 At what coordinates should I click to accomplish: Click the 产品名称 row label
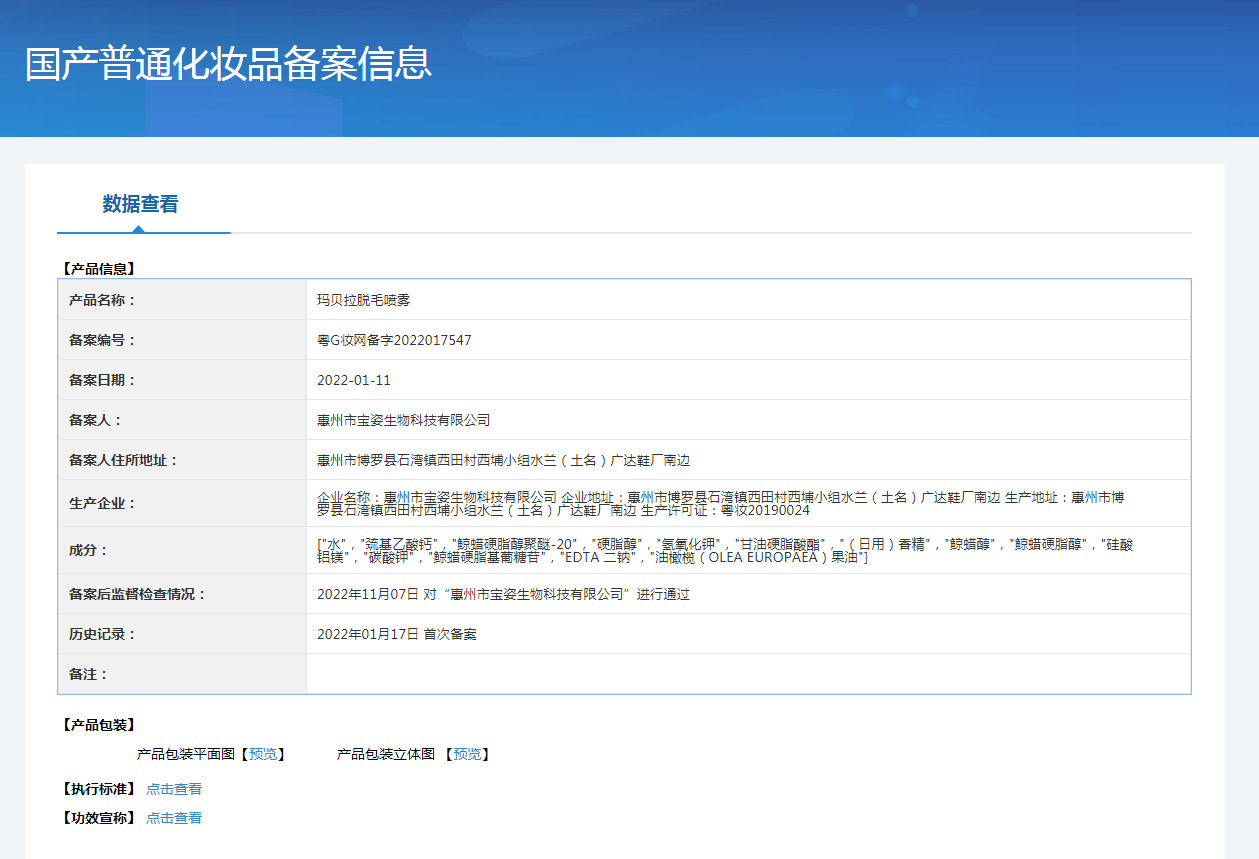coord(102,300)
